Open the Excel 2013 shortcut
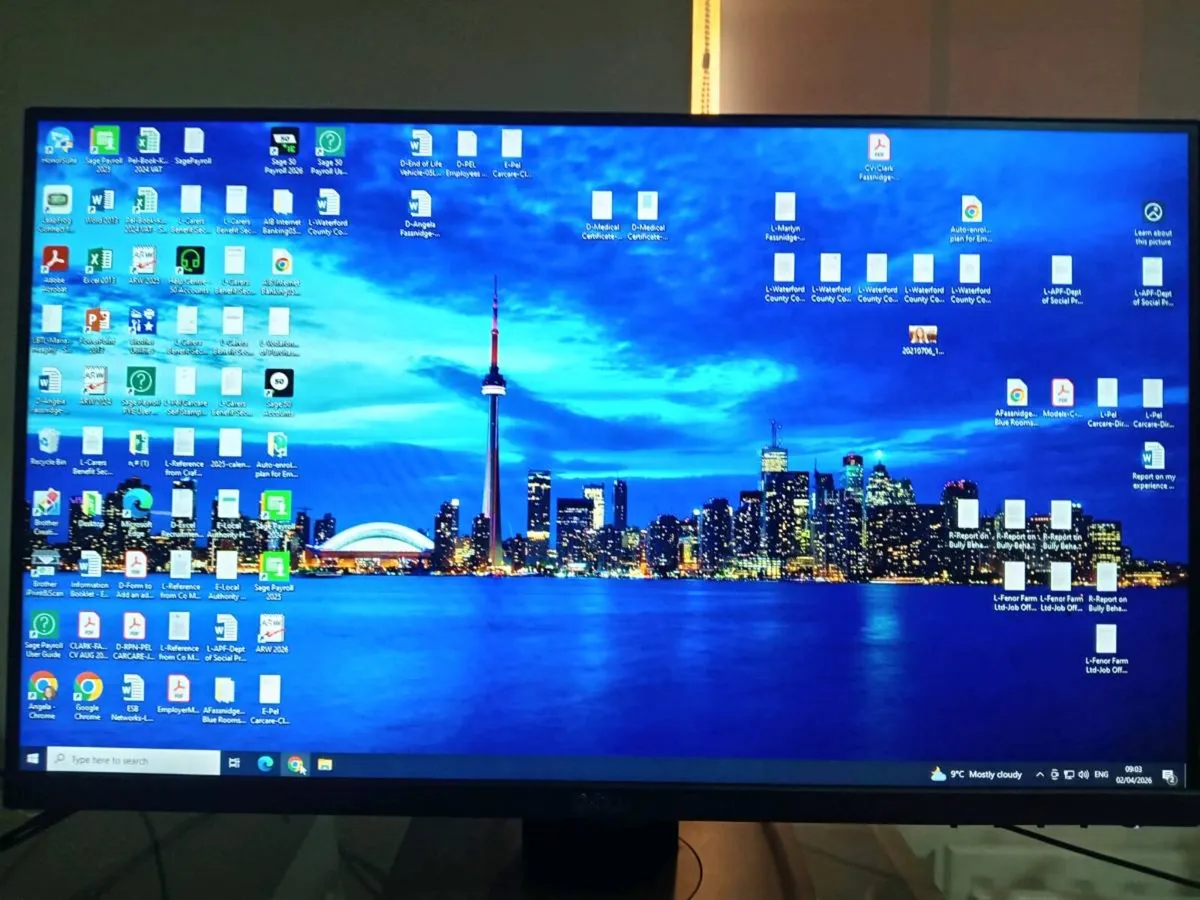This screenshot has width=1200, height=900. point(100,262)
